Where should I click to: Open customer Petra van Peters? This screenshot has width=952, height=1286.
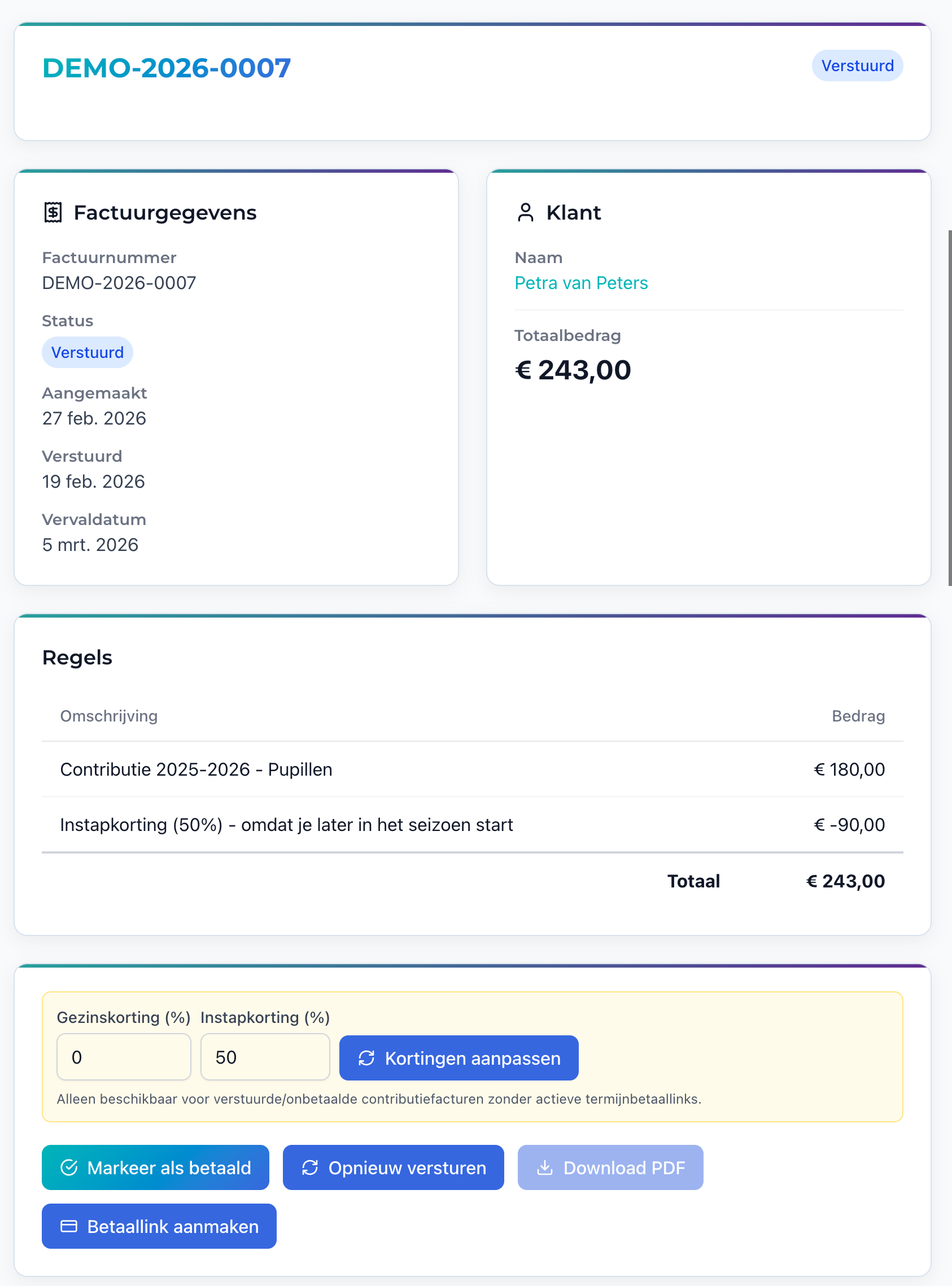[x=581, y=283]
